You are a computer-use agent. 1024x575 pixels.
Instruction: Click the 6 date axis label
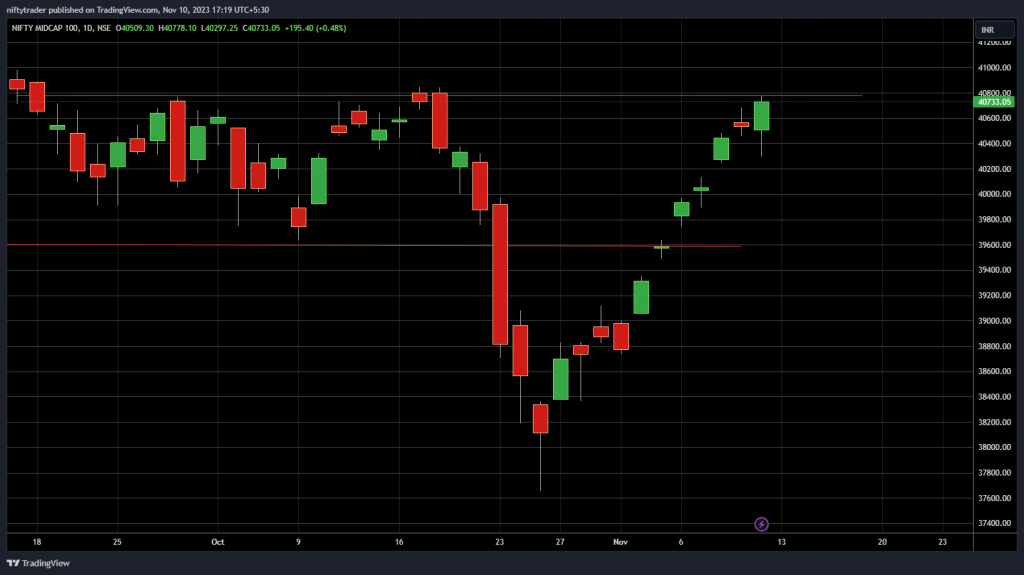tap(680, 542)
